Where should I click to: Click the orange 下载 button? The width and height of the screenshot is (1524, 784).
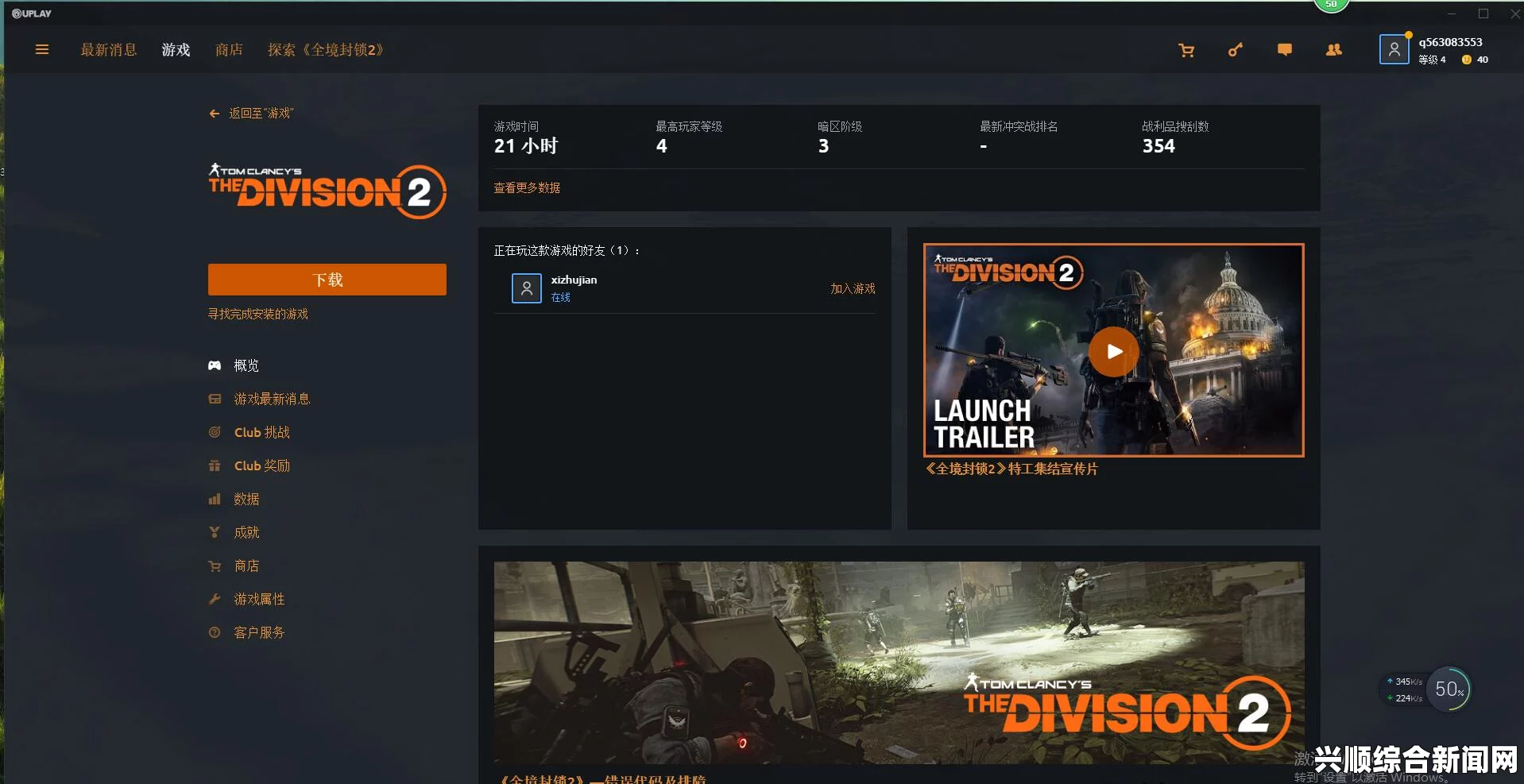point(327,280)
